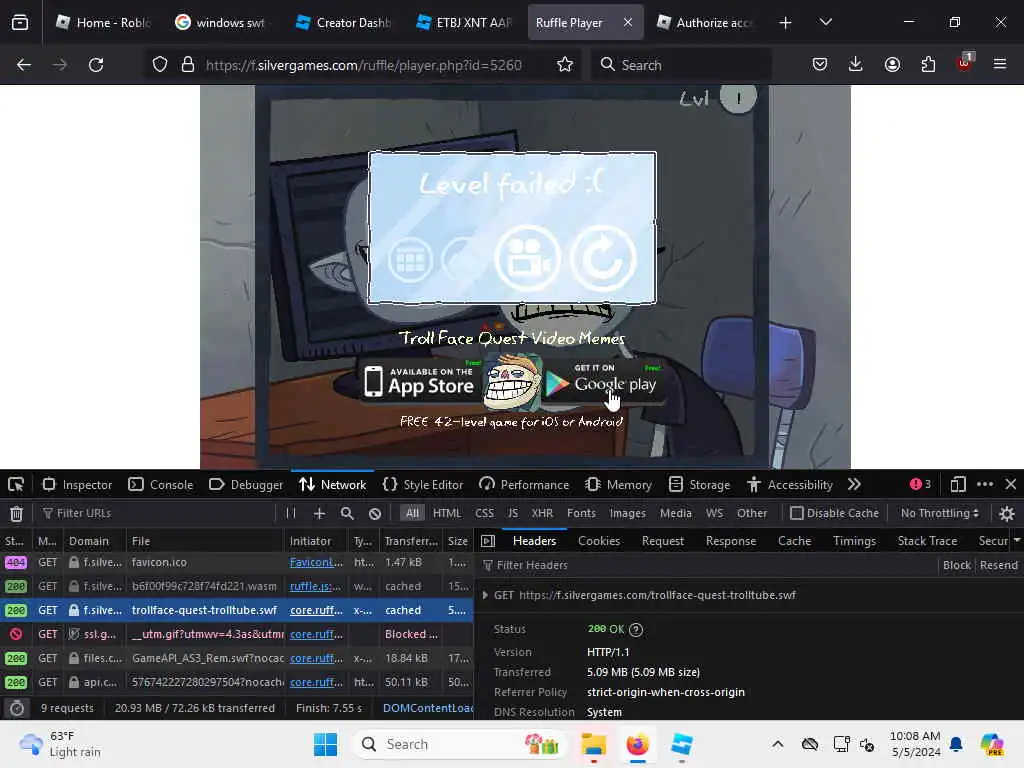
Task: Open the Timings details tab
Action: point(854,541)
